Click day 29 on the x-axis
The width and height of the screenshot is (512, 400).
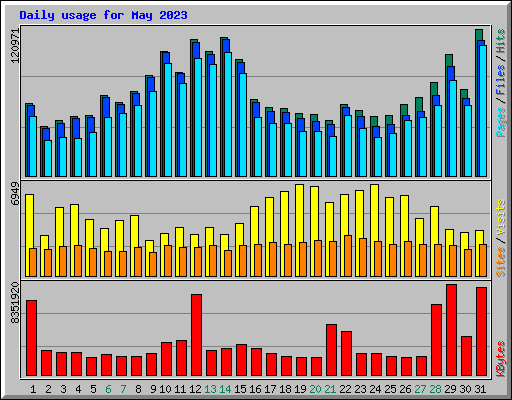tap(450, 389)
